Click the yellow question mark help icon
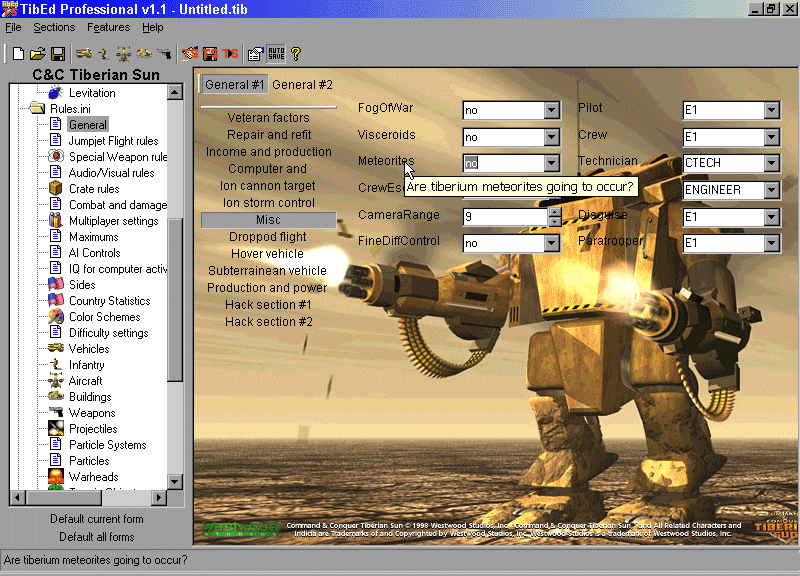This screenshot has height=576, width=800. coord(296,53)
